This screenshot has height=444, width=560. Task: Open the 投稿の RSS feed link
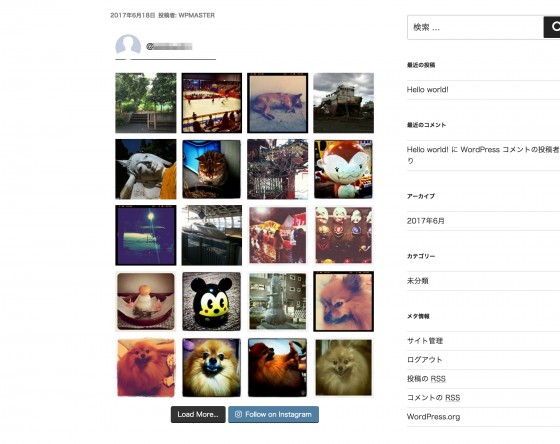pyautogui.click(x=426, y=379)
